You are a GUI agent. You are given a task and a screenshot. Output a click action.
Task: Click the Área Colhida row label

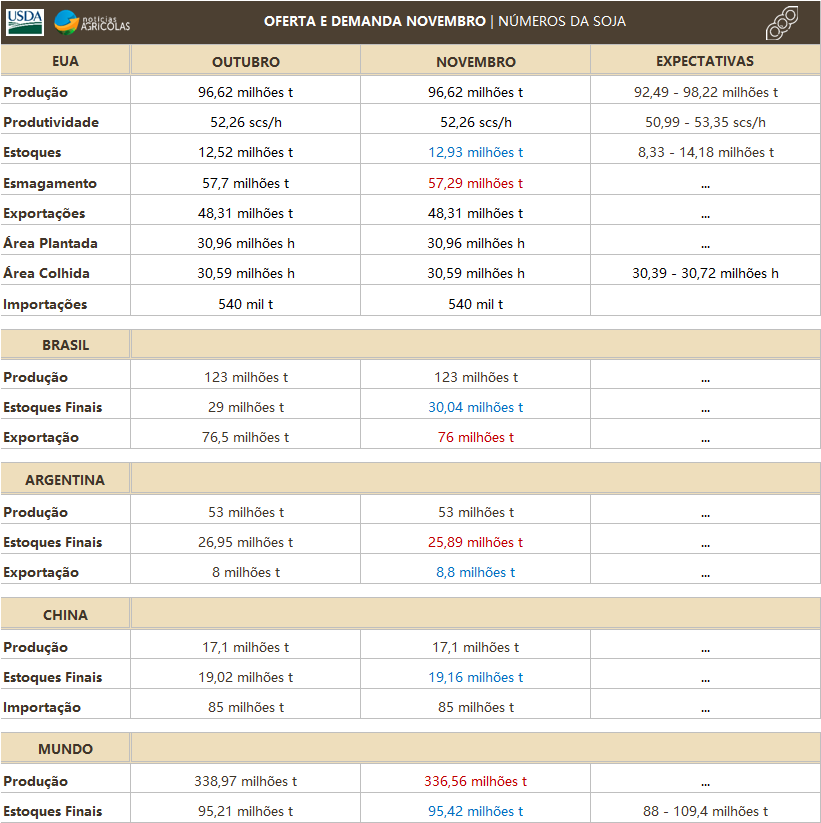coord(46,273)
